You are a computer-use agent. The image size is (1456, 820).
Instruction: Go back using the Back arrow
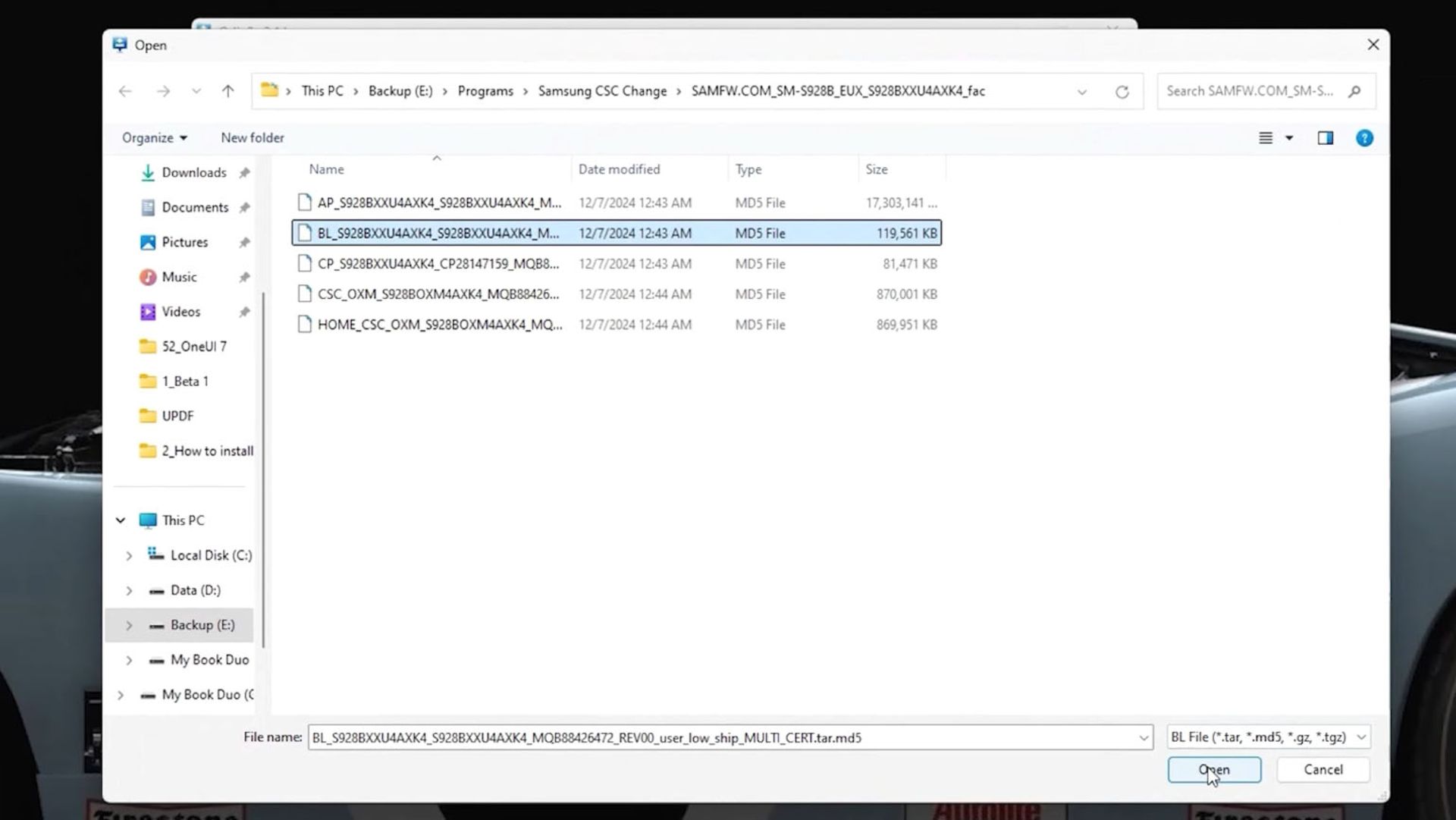point(125,91)
